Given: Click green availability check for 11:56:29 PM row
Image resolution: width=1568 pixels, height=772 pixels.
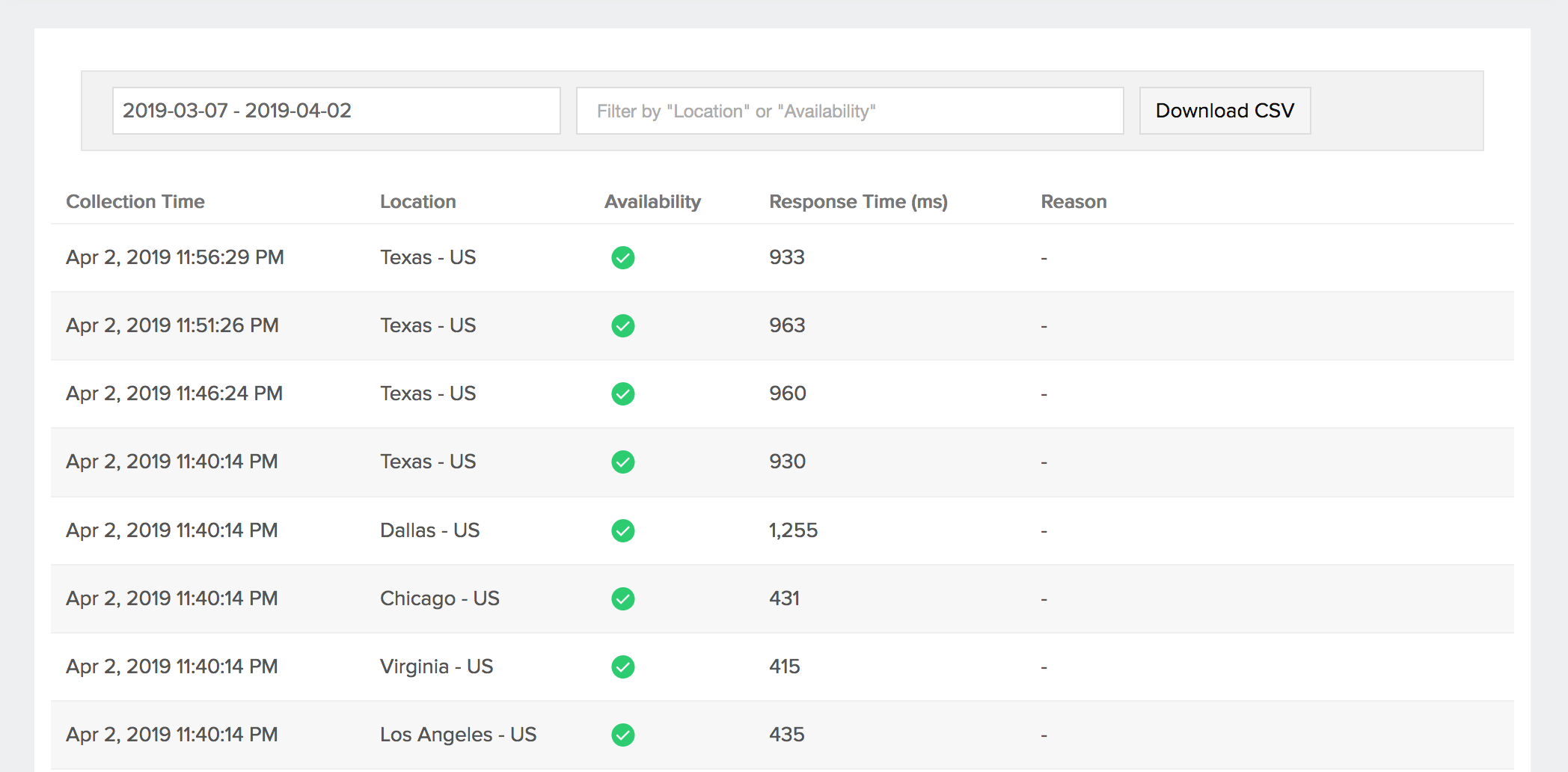Looking at the screenshot, I should tap(622, 257).
